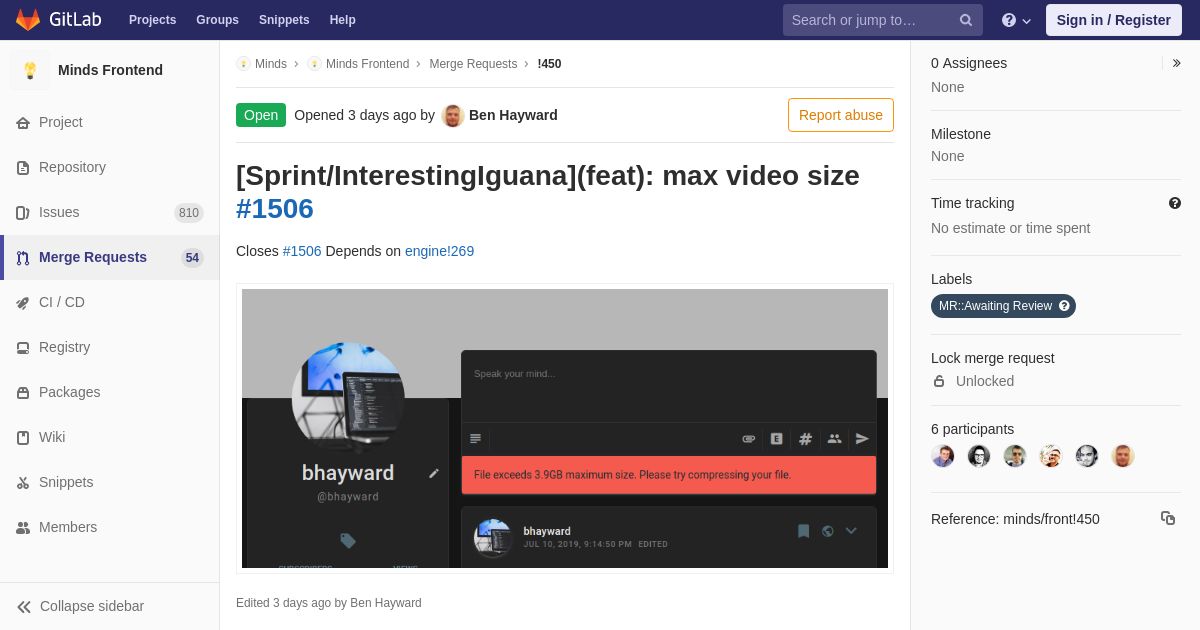This screenshot has height=630, width=1200.
Task: Click the fifth participant avatar
Action: click(1087, 456)
